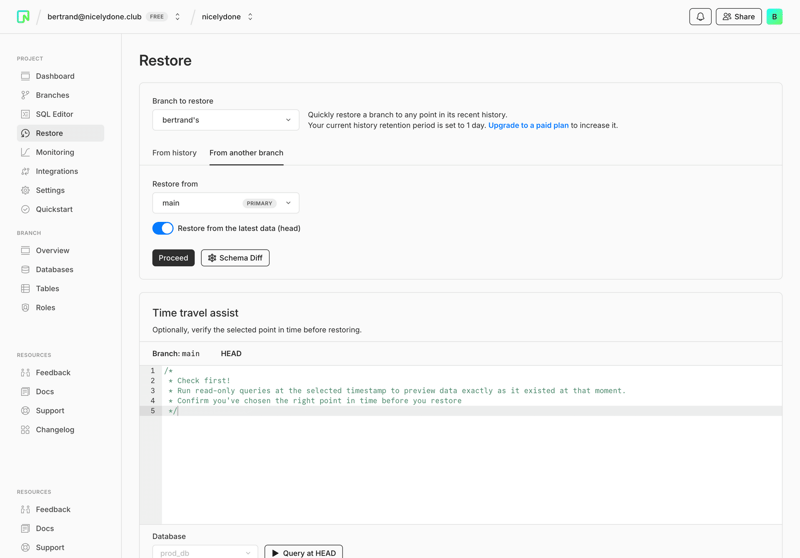800x558 pixels.
Task: Open notifications bell
Action: (x=700, y=17)
